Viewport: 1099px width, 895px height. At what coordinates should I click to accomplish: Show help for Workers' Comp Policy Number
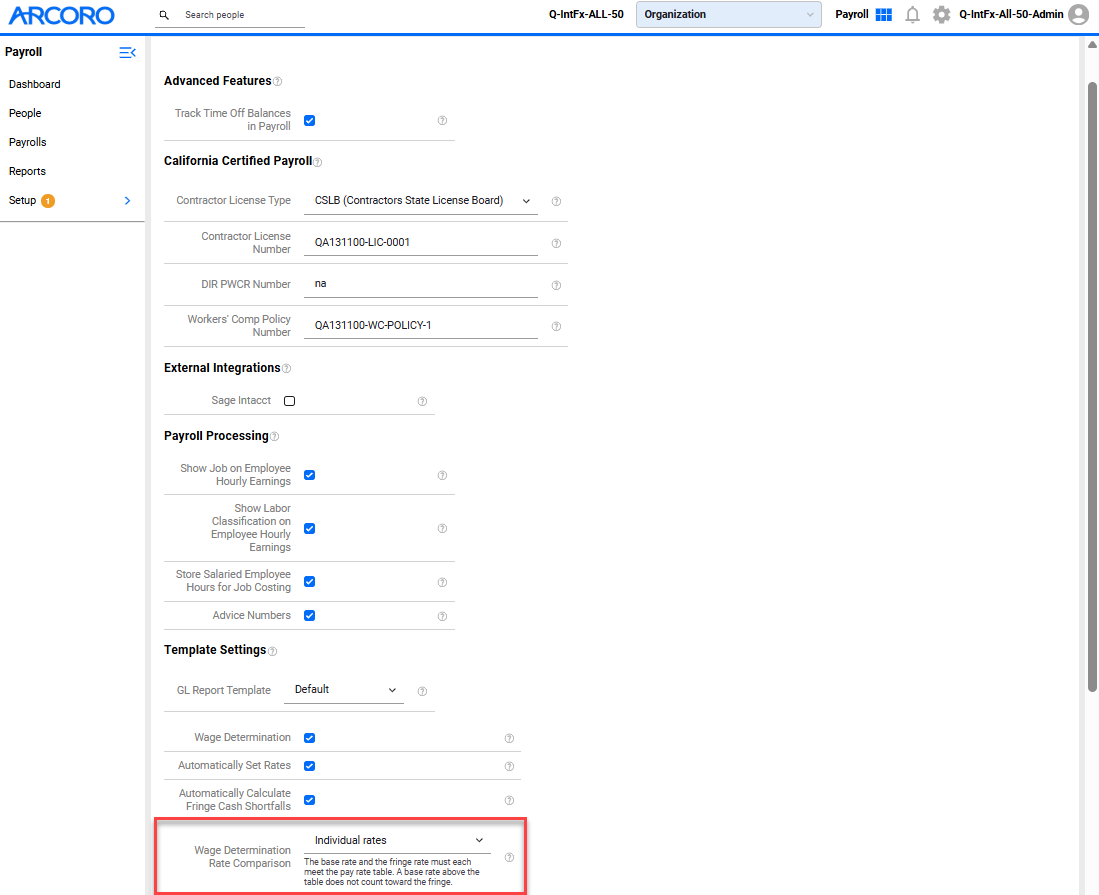pos(556,327)
